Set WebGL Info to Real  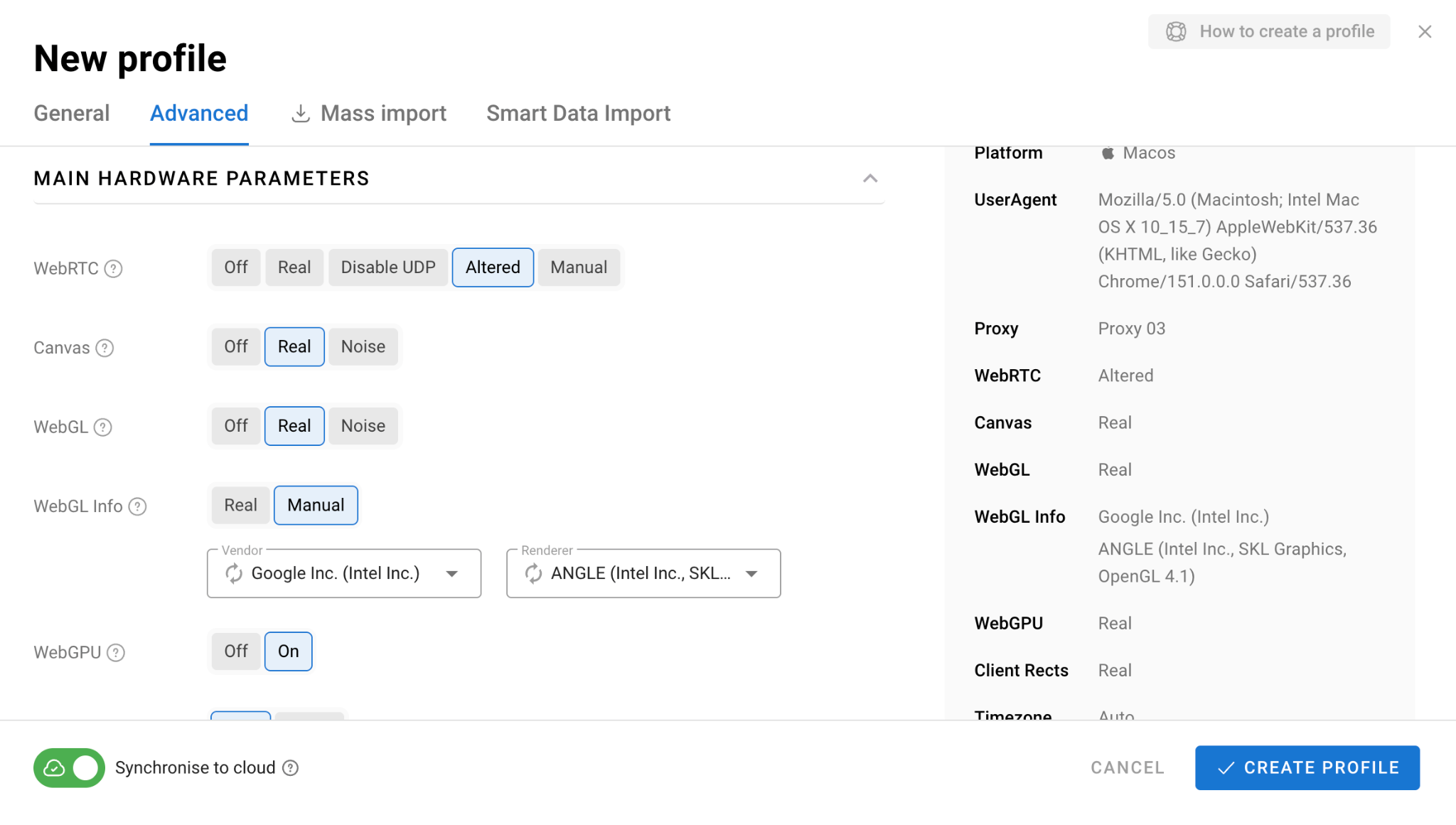click(x=241, y=506)
